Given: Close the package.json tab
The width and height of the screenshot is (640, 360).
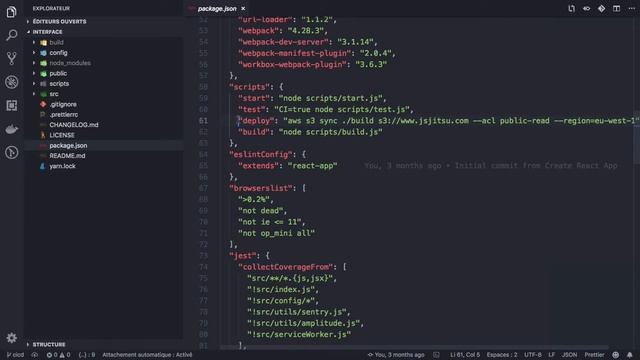Looking at the screenshot, I should 243,9.
